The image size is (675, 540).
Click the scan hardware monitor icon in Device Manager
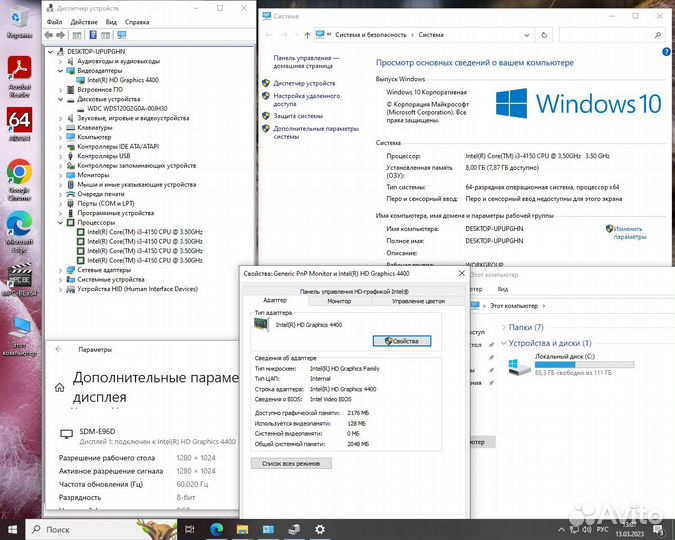pos(122,35)
